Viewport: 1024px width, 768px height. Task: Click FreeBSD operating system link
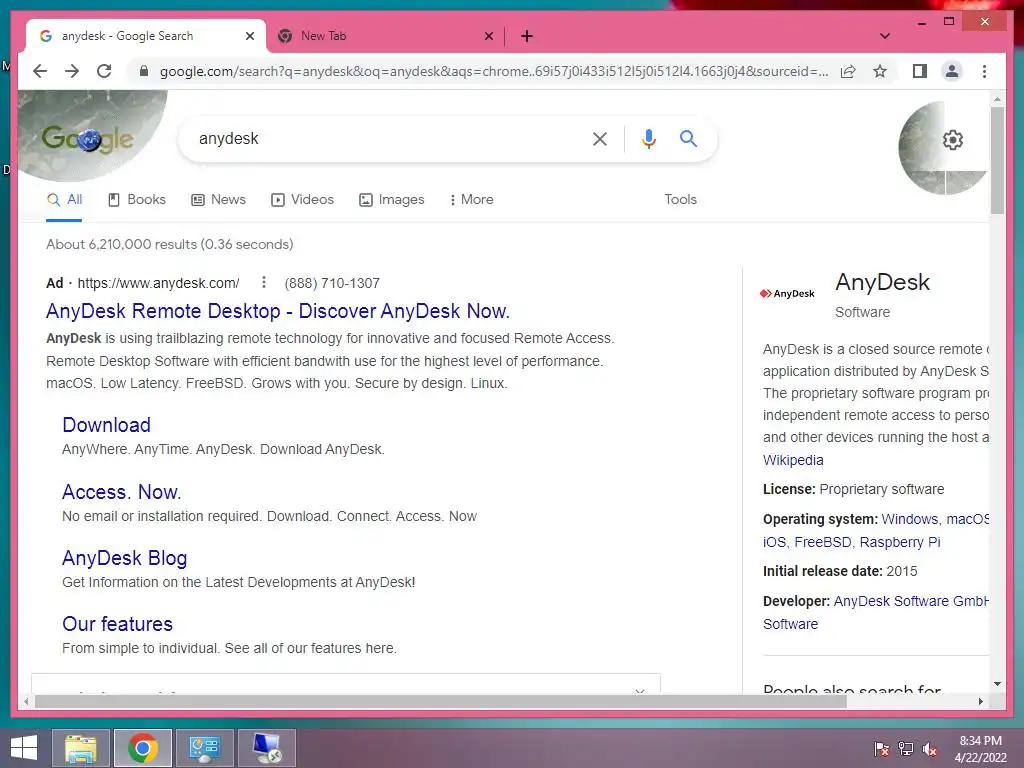[x=823, y=542]
